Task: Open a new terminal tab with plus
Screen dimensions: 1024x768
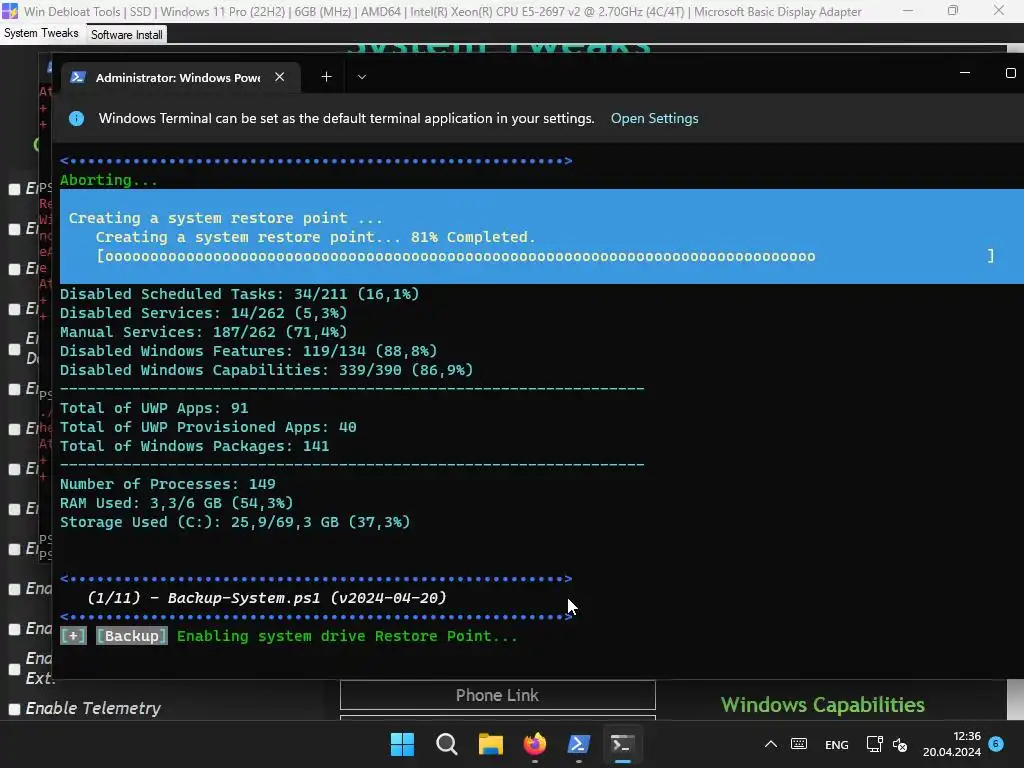Action: [x=327, y=77]
